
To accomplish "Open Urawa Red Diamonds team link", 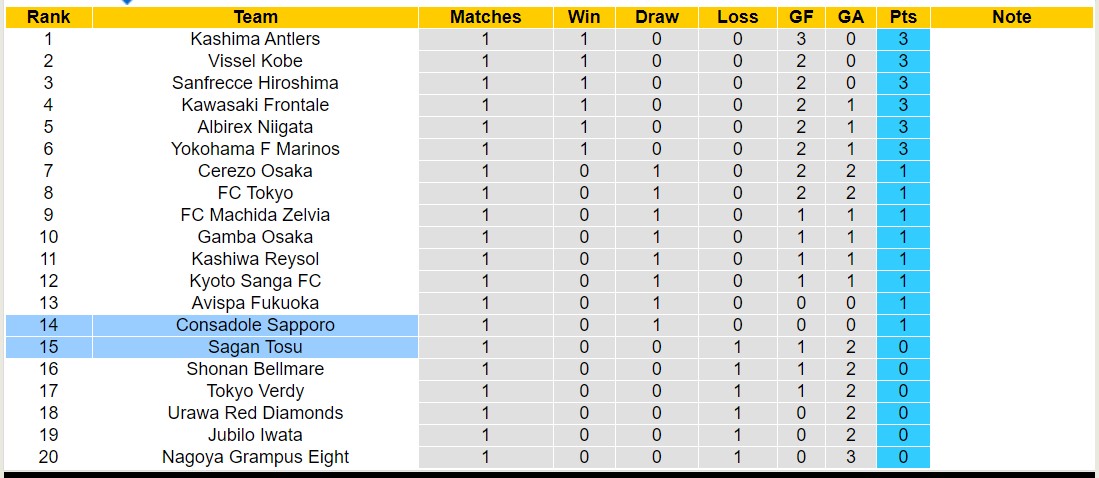I will [255, 413].
